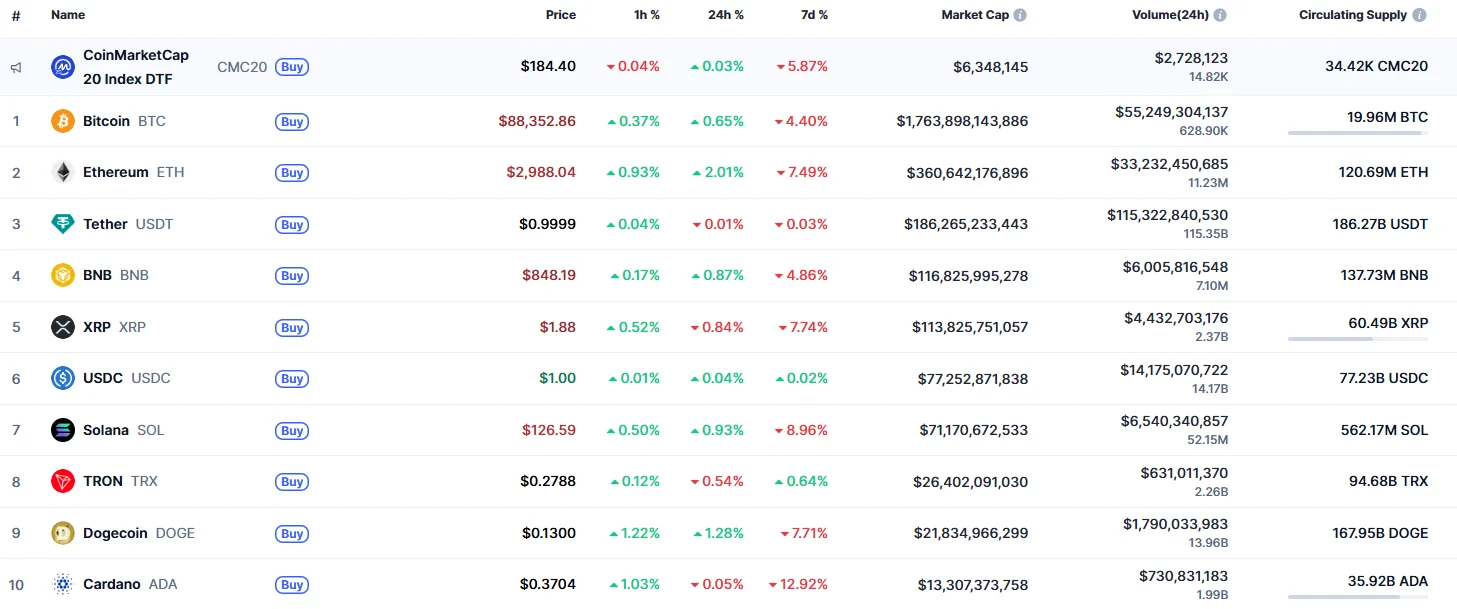Viewport: 1457px width, 609px height.
Task: Click the Volume(24h) info icon
Action: [1220, 15]
